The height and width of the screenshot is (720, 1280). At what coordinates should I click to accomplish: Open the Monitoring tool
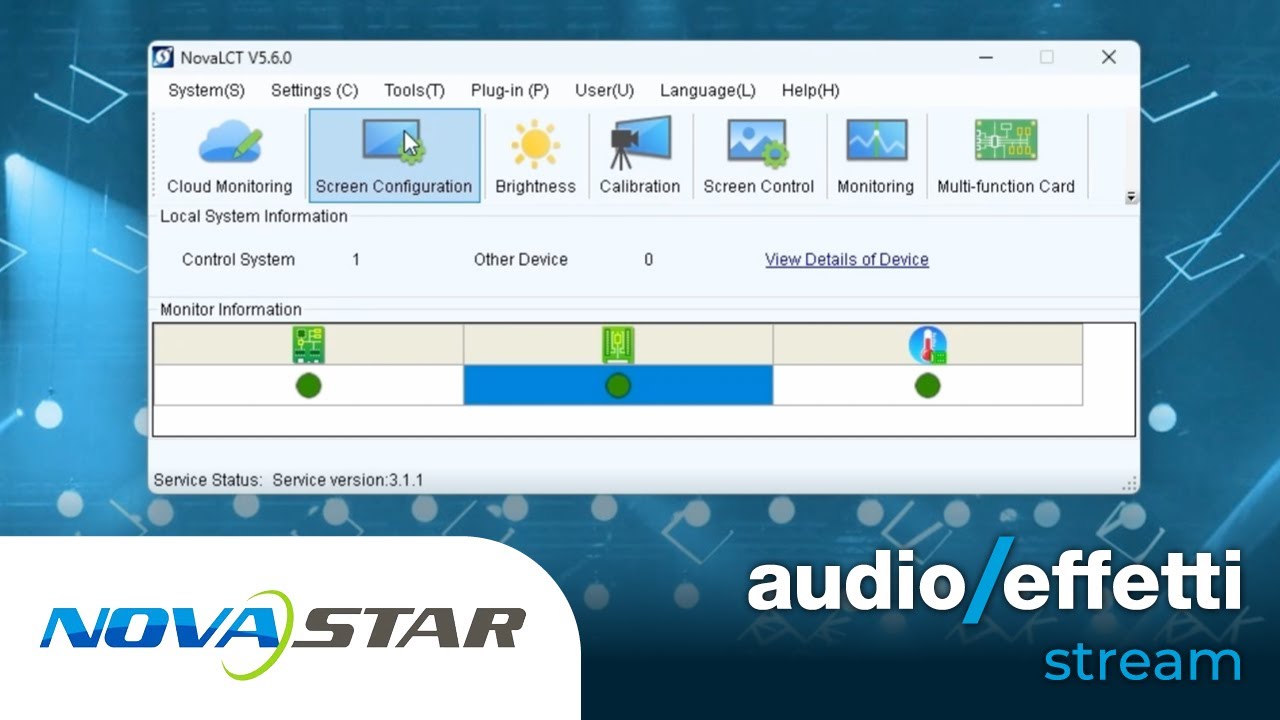coord(876,156)
